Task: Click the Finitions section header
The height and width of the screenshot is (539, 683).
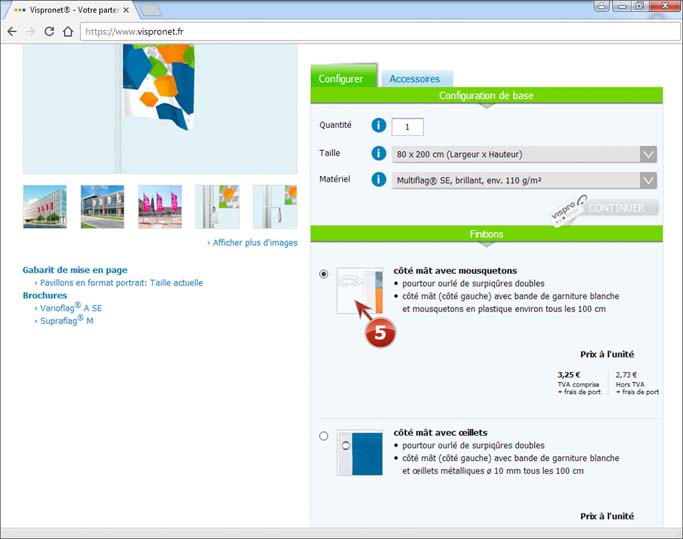Action: pyautogui.click(x=487, y=234)
